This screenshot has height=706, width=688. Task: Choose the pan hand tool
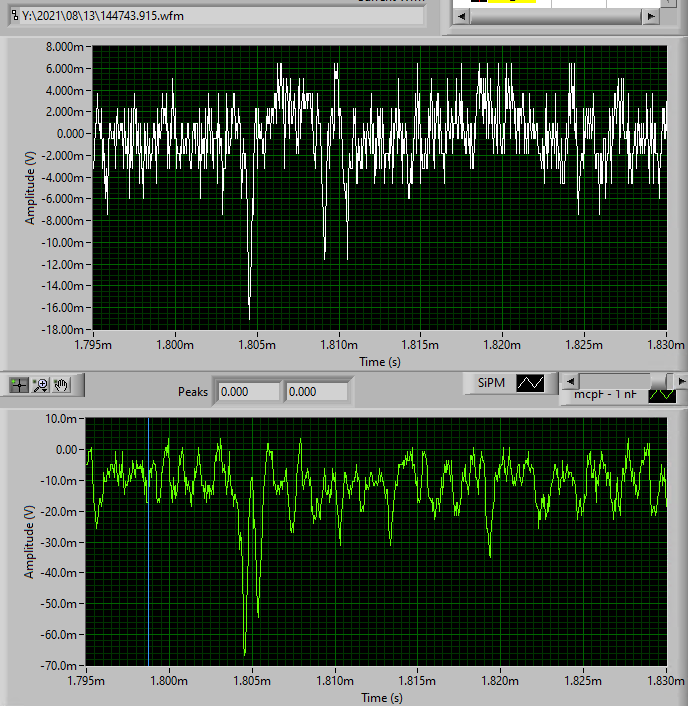click(61, 385)
